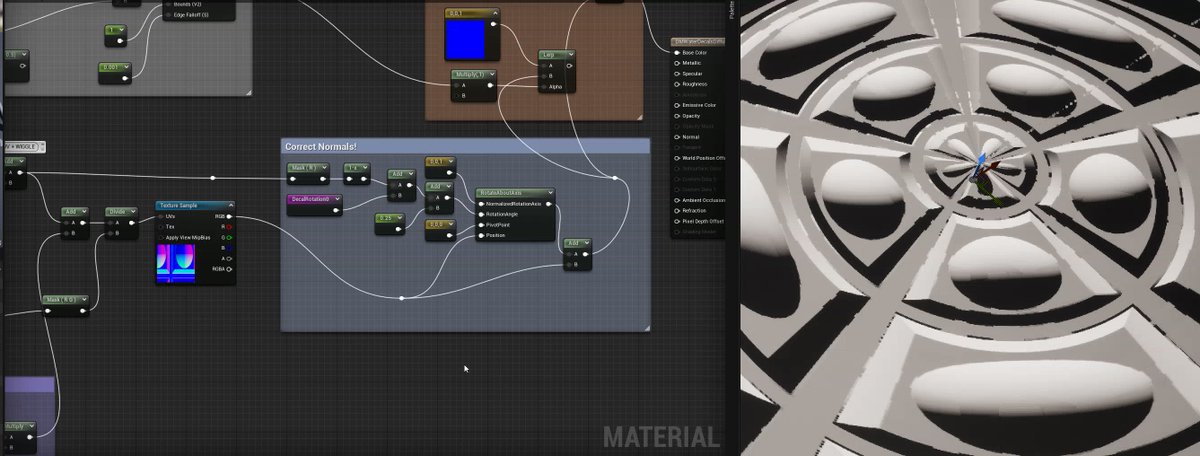The image size is (1200, 456).
Task: Click the reroute node beneath Correct Normals nodes
Action: (x=401, y=298)
